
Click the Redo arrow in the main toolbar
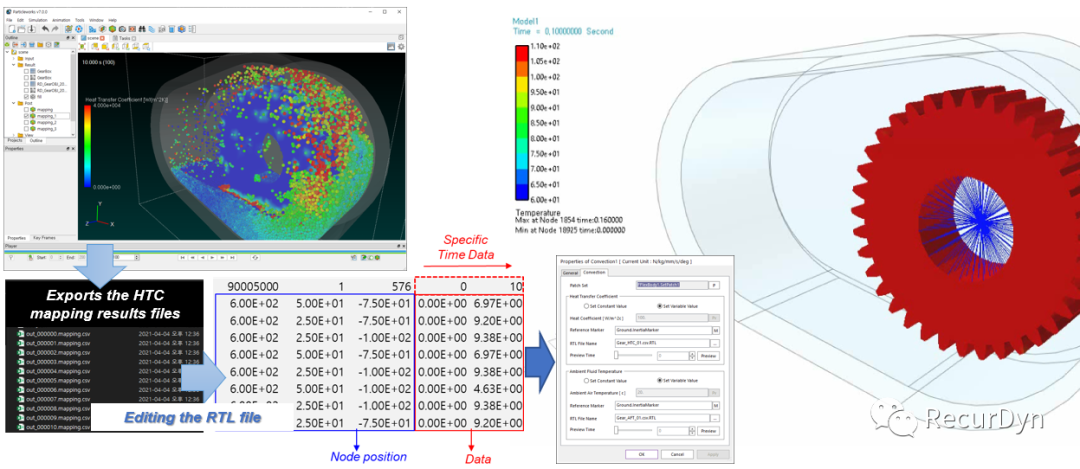coord(54,28)
